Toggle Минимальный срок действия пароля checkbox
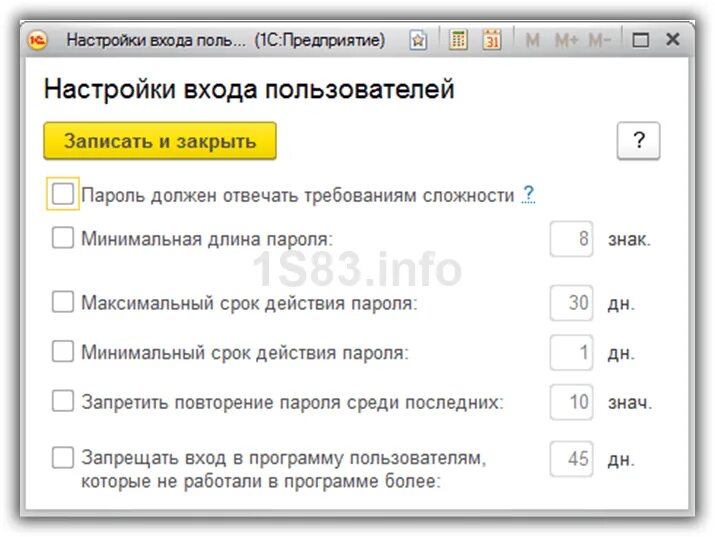 (63, 351)
